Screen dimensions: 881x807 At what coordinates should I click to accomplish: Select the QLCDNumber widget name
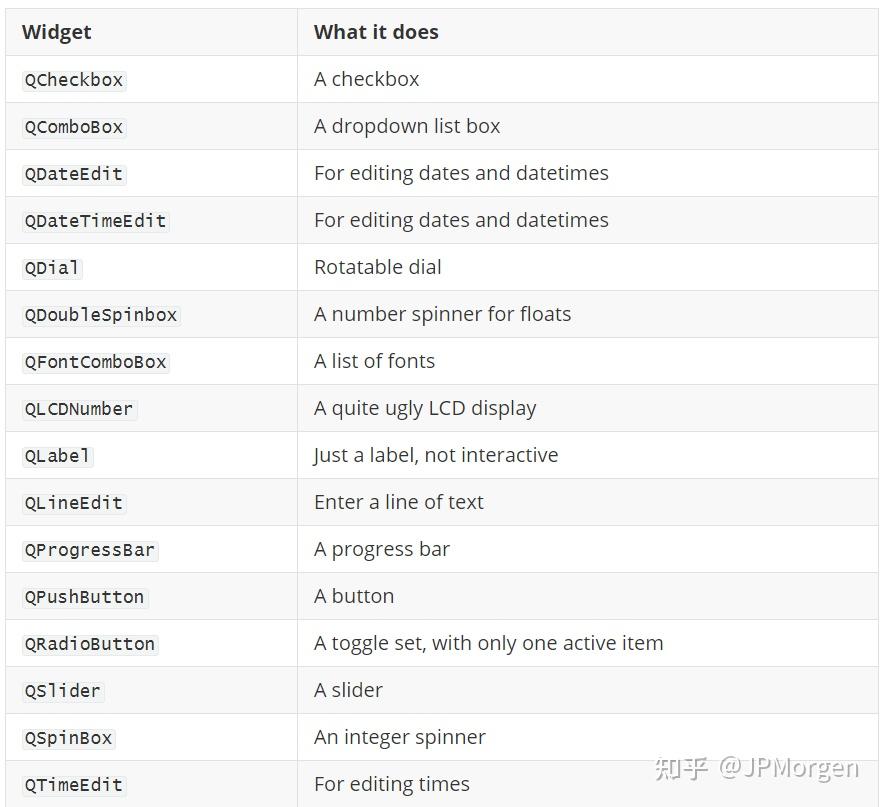(79, 409)
